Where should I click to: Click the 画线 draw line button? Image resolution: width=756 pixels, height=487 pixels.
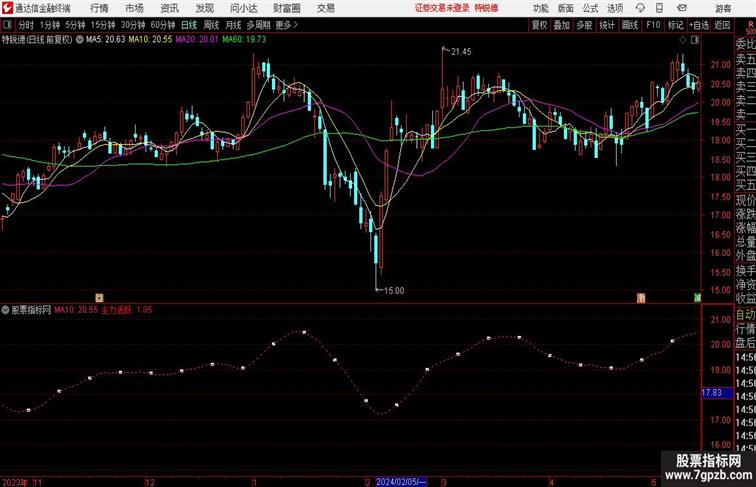[x=630, y=25]
